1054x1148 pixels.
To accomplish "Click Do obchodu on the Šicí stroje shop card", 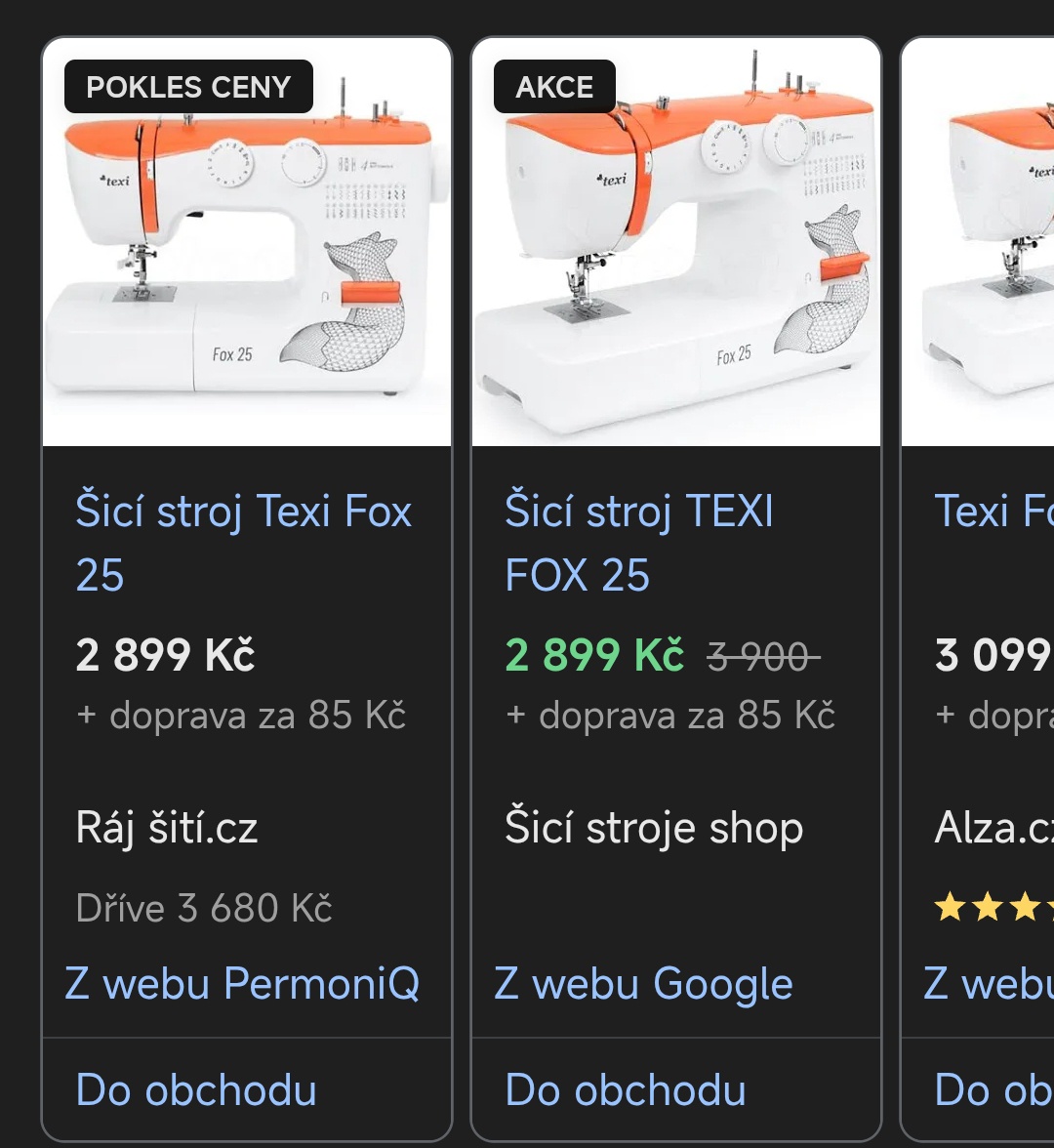I will tap(626, 1090).
